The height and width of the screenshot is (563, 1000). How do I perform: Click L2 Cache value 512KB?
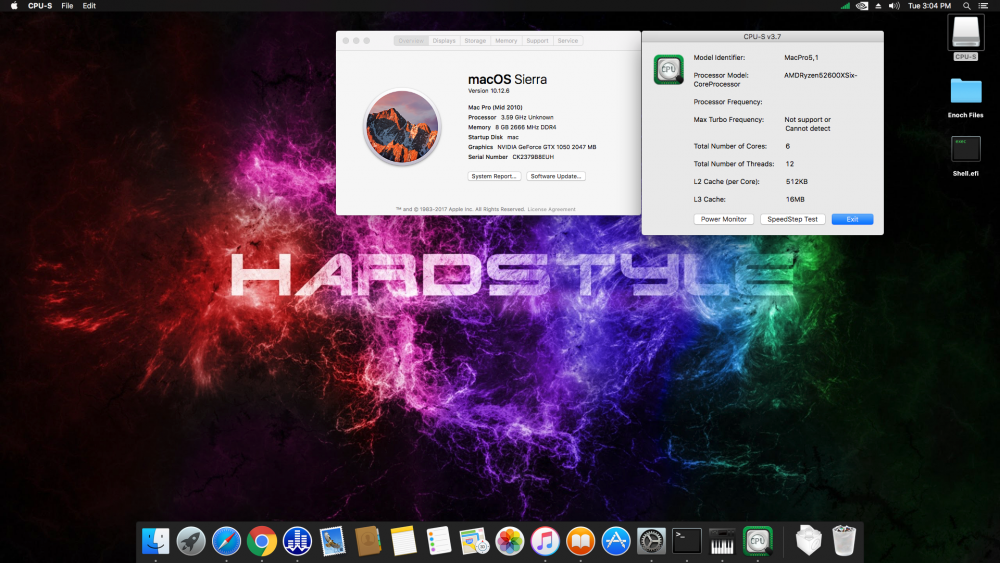click(x=797, y=182)
